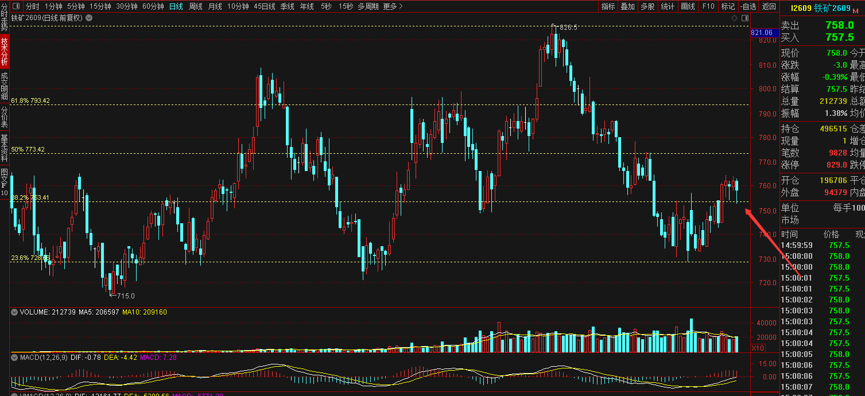Select the 30分钟 period tab

[x=126, y=7]
